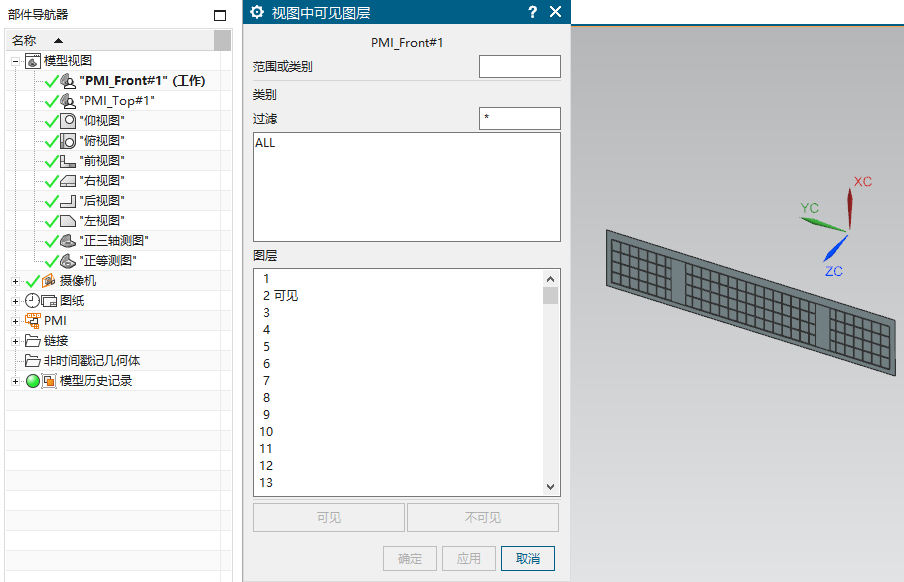Select the 前视图 view icon
Viewport: 904px width, 582px height.
(x=68, y=161)
